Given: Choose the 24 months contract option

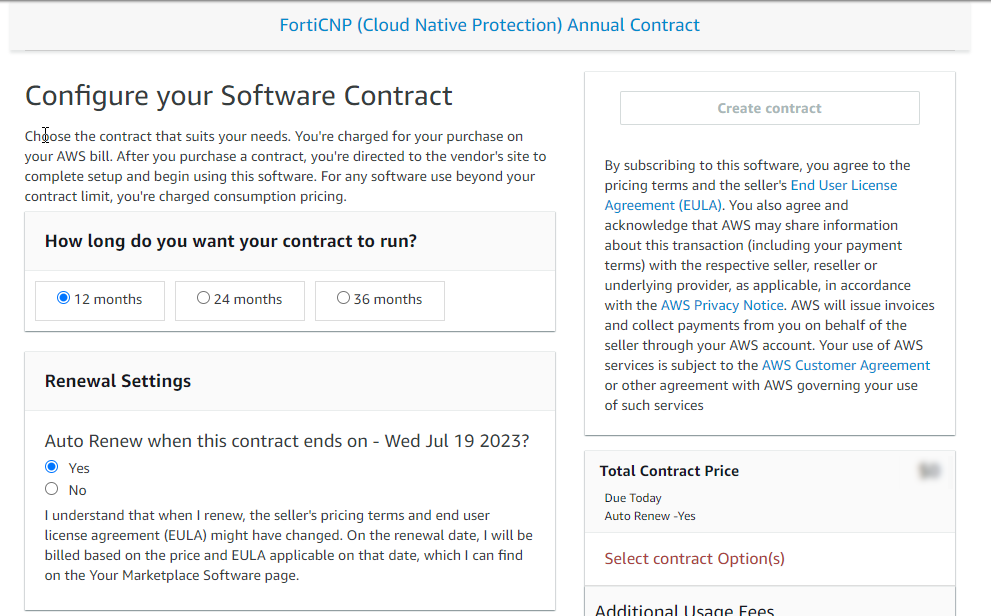Looking at the screenshot, I should point(204,298).
